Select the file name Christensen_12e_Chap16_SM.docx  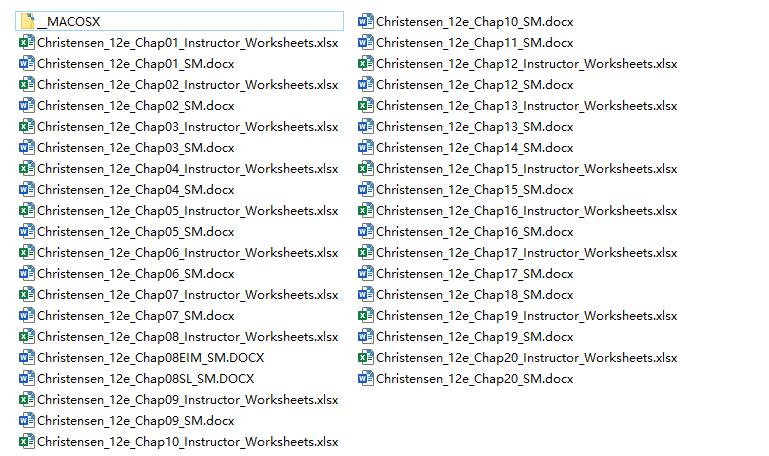tap(475, 232)
